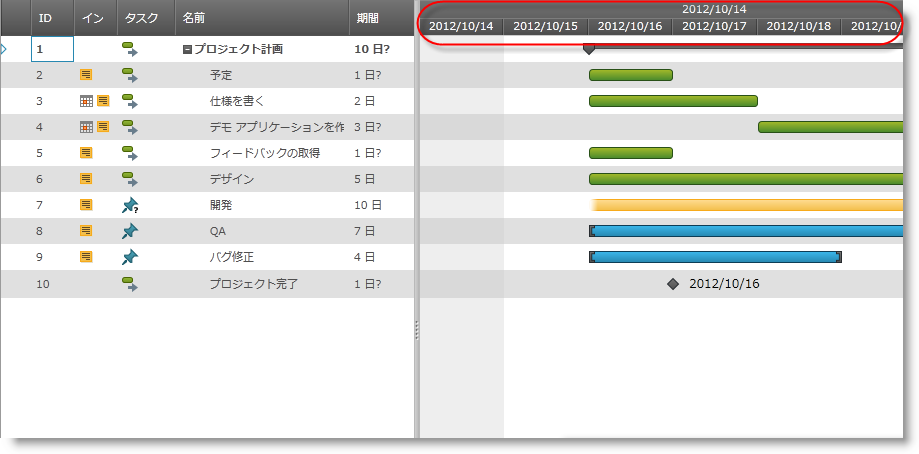Click the manual pin icon for バグ修正

130,257
